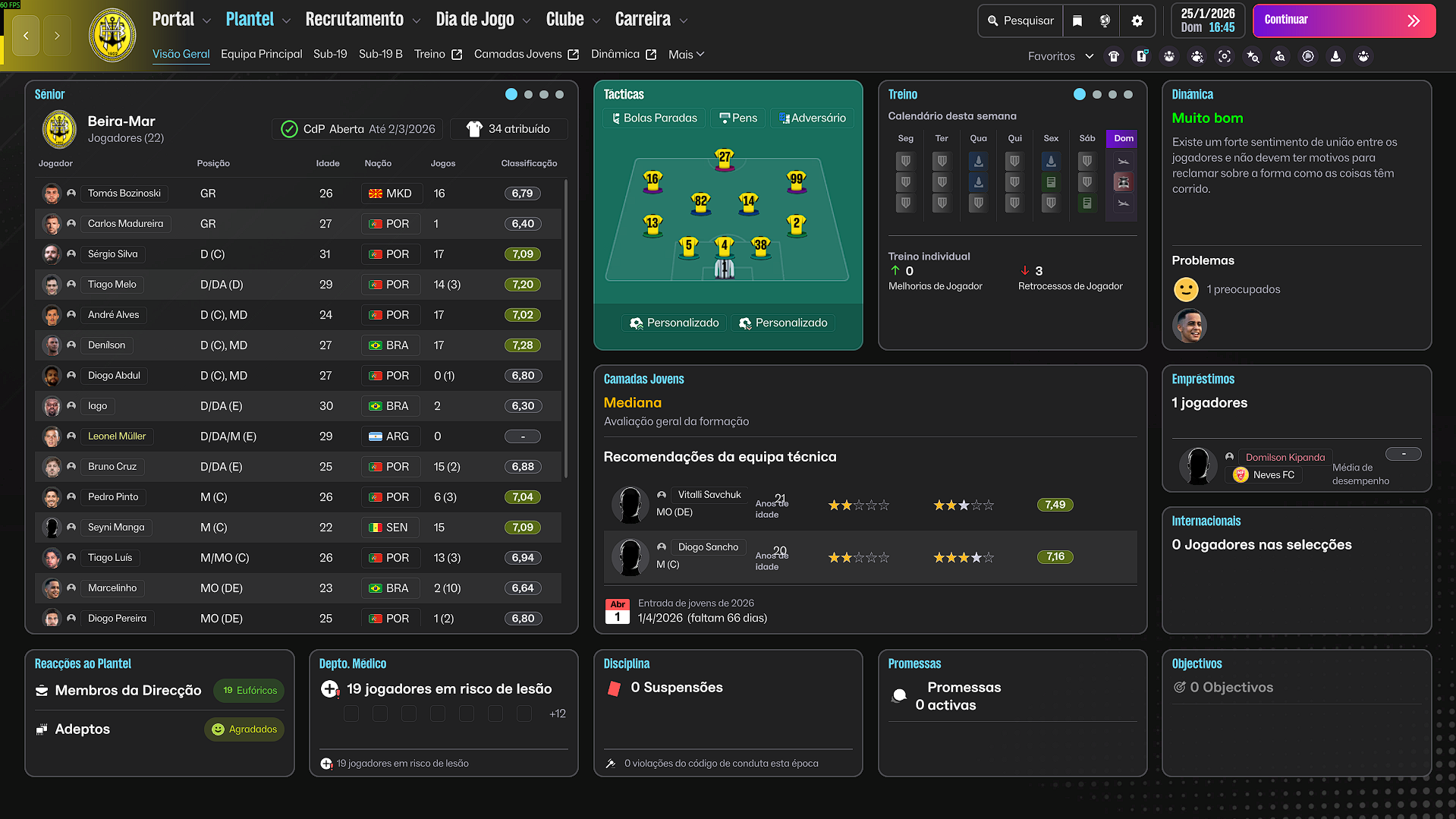Click the training cone favourite icon

tap(1335, 56)
